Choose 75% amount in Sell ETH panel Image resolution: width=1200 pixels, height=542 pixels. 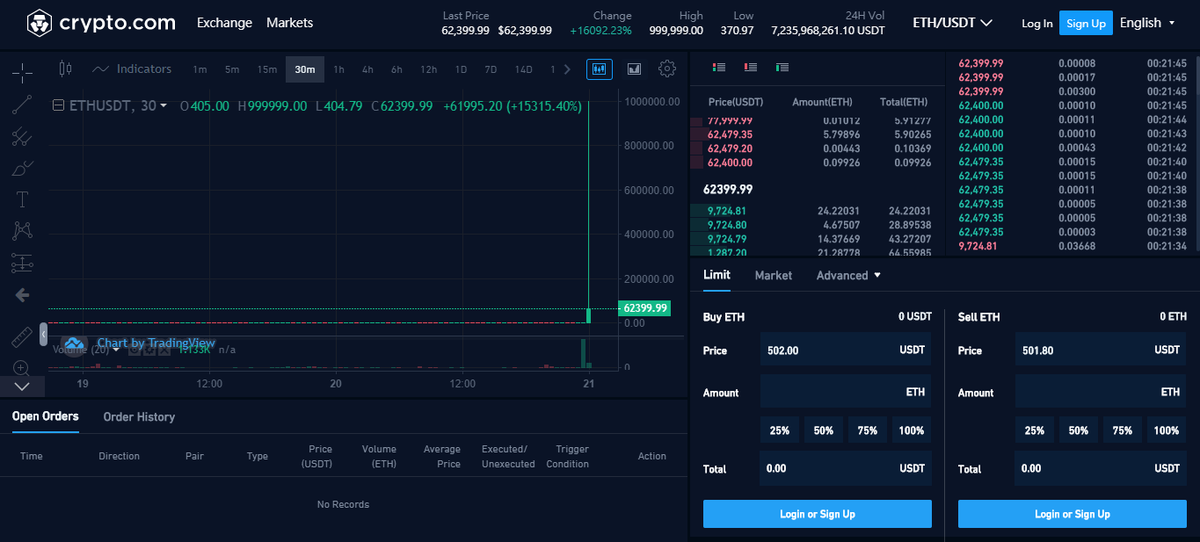(1122, 431)
